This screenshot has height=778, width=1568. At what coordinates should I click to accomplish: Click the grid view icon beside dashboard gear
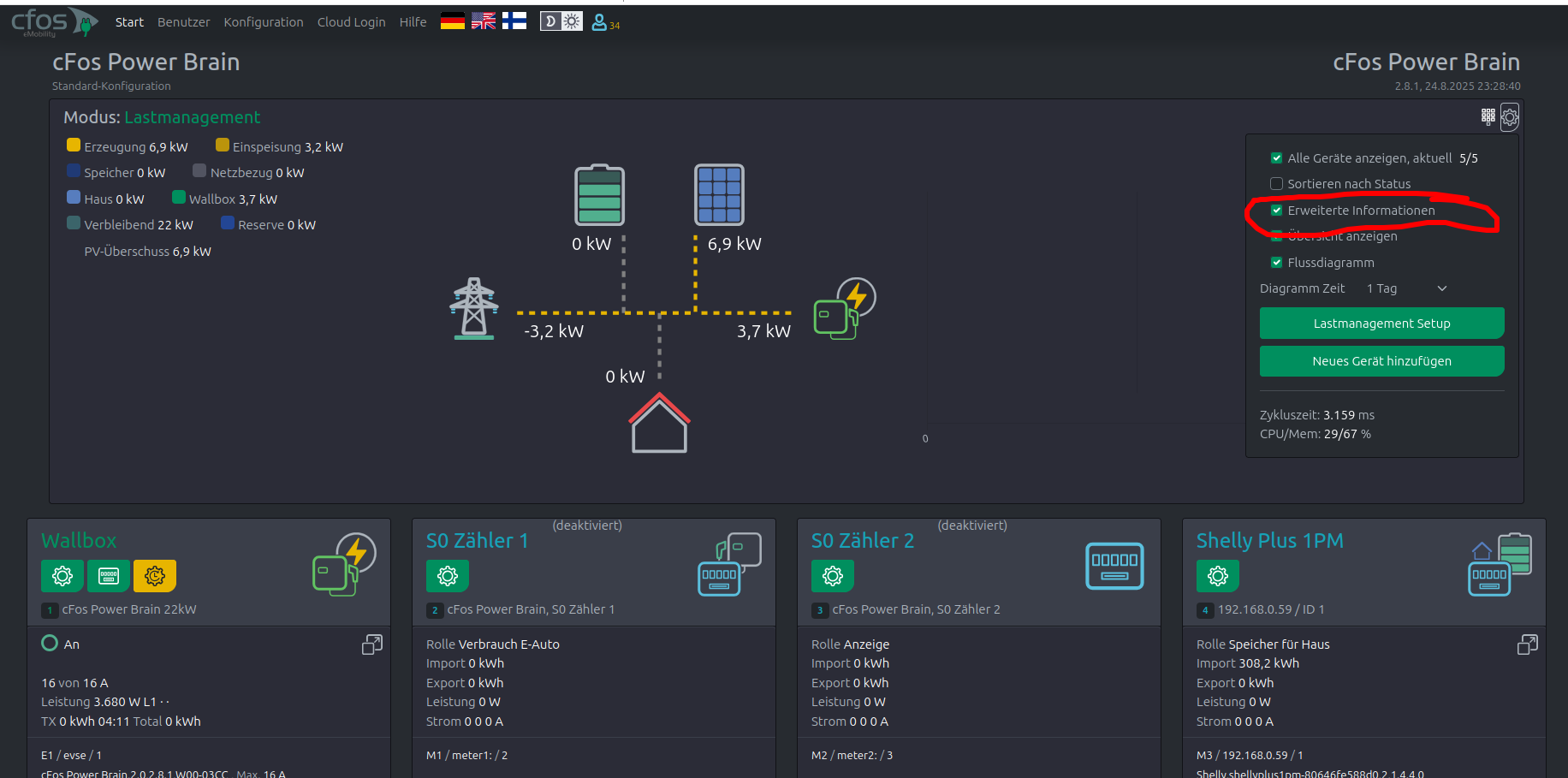[1488, 116]
